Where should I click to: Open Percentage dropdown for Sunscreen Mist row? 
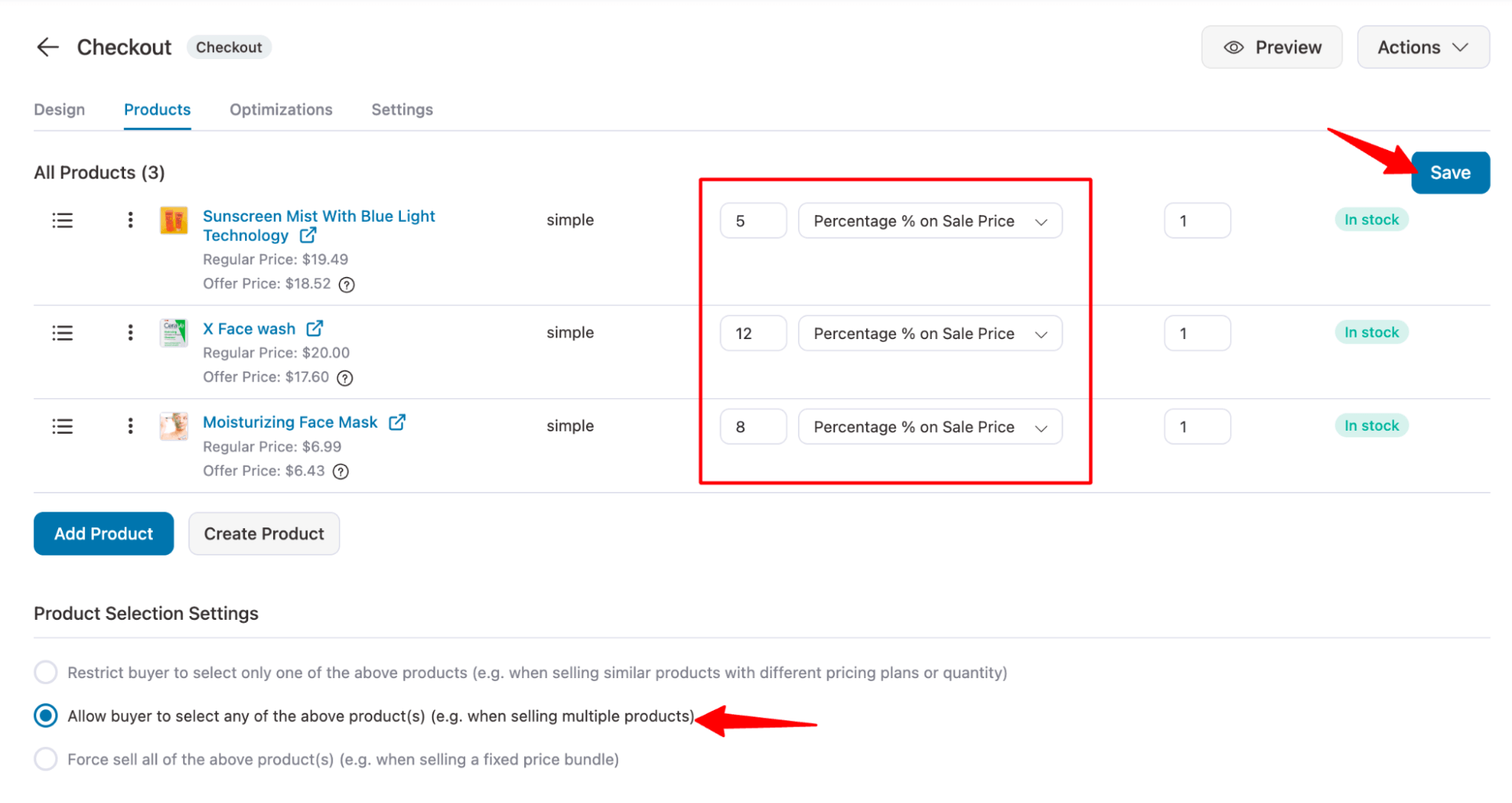click(930, 220)
